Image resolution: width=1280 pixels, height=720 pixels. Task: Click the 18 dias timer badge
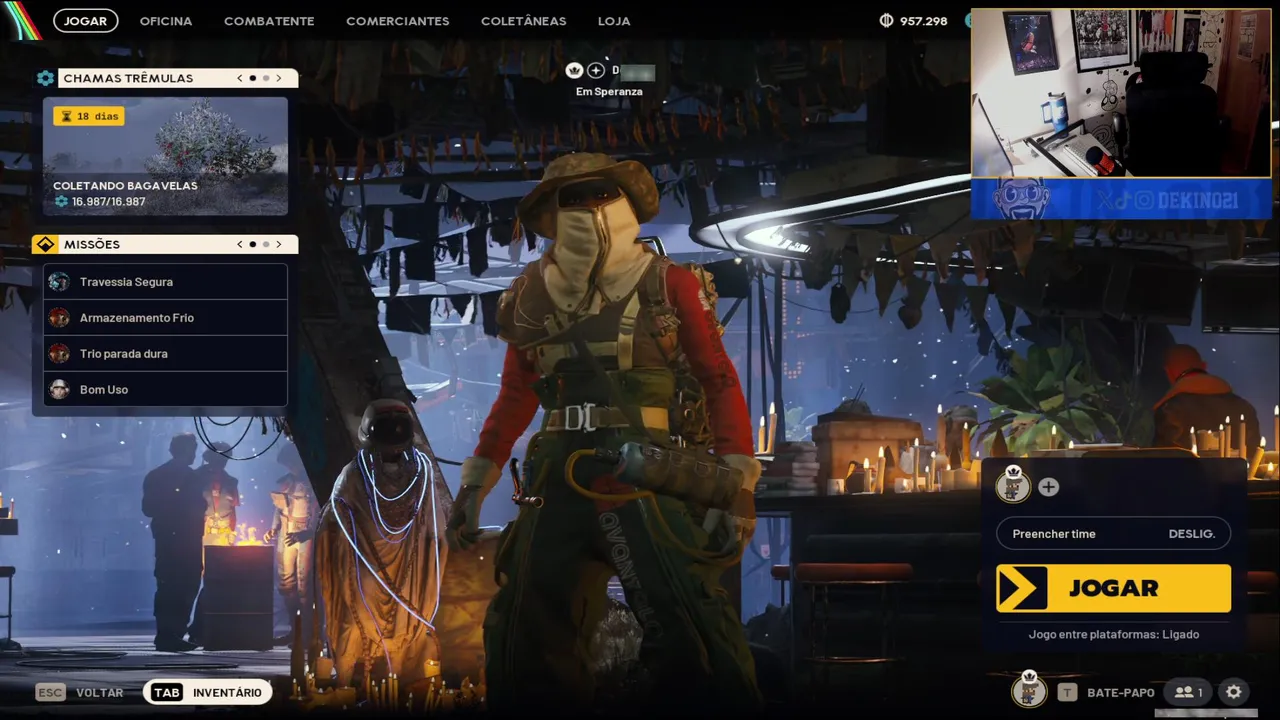[x=89, y=116]
